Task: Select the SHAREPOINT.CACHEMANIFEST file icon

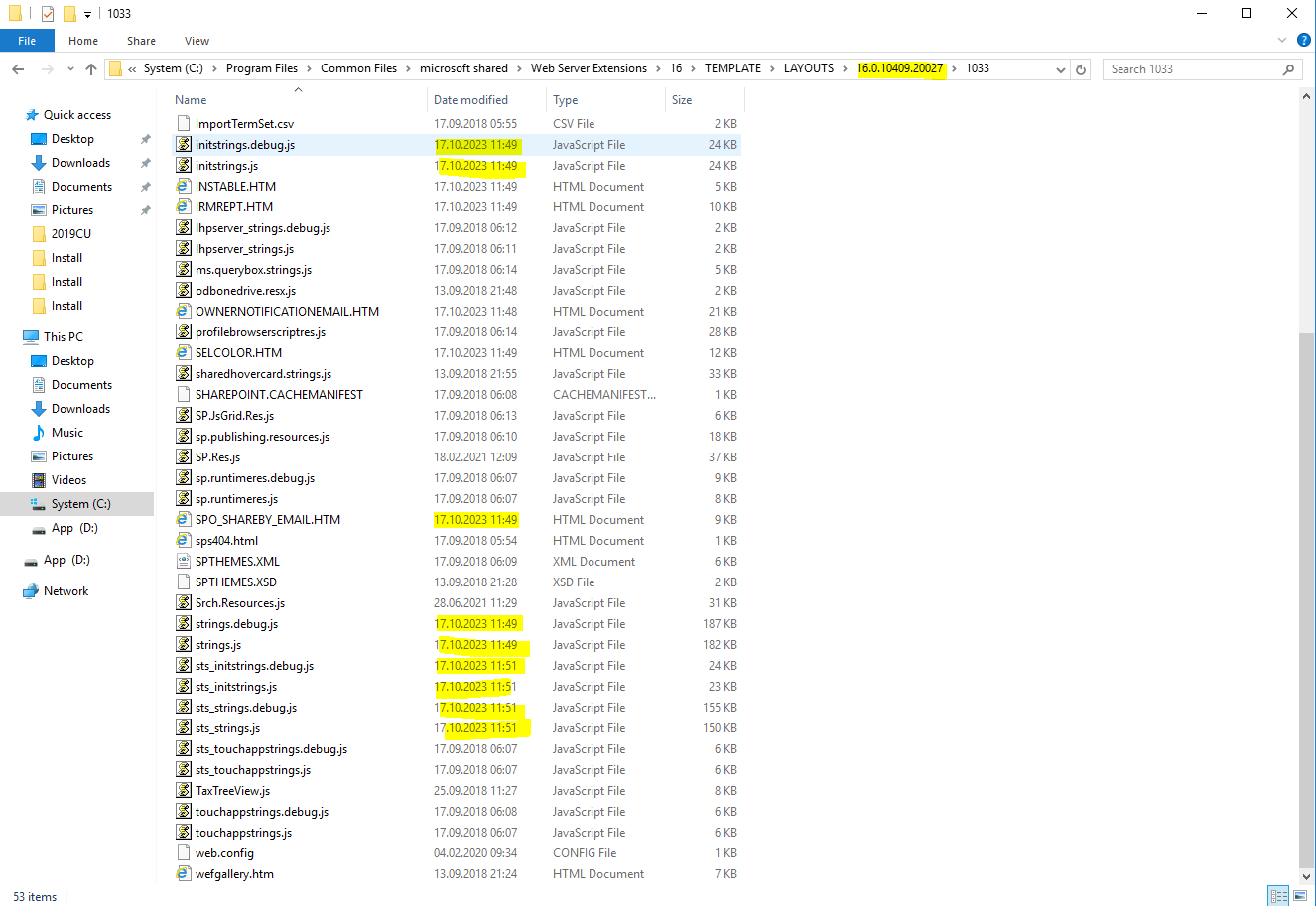Action: click(183, 395)
